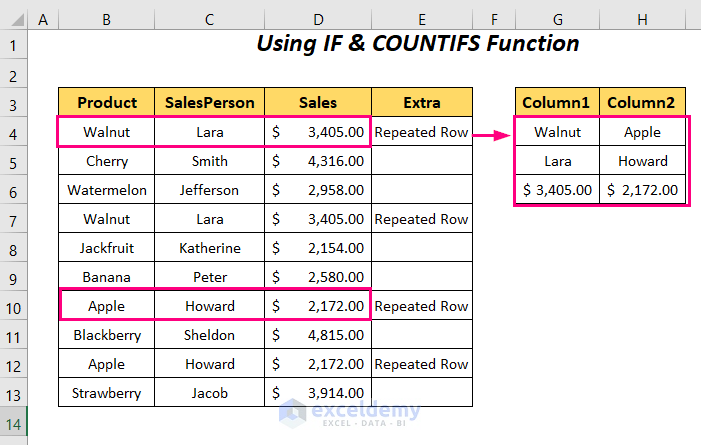701x445 pixels.
Task: Click the Product header cell
Action: click(x=107, y=103)
